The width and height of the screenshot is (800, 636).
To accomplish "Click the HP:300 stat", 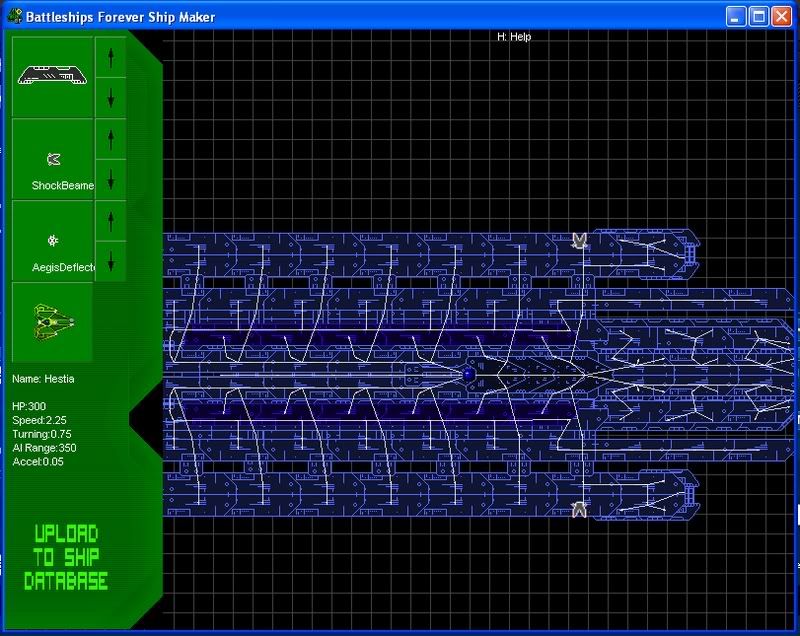I will click(x=29, y=406).
